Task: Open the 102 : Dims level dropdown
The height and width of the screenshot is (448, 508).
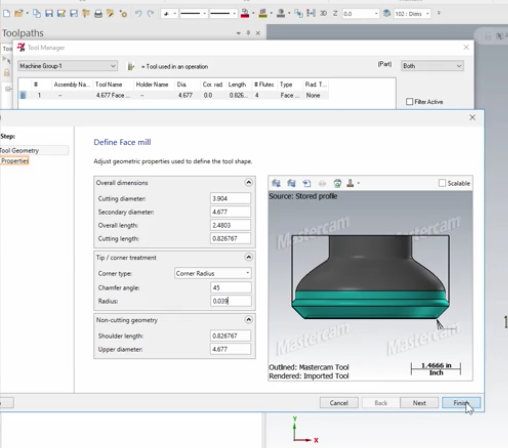Action: pos(427,14)
